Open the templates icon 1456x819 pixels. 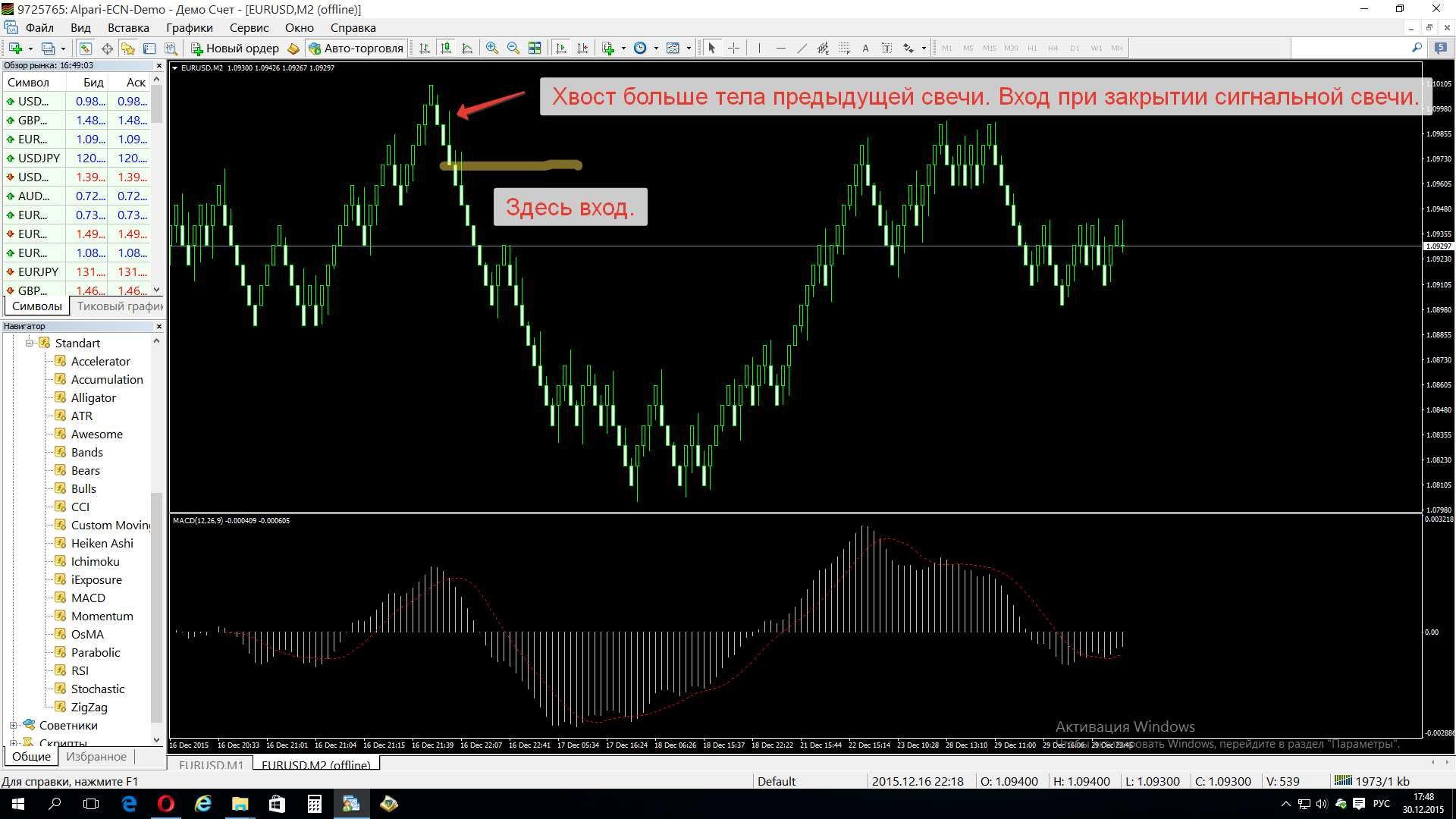point(673,48)
